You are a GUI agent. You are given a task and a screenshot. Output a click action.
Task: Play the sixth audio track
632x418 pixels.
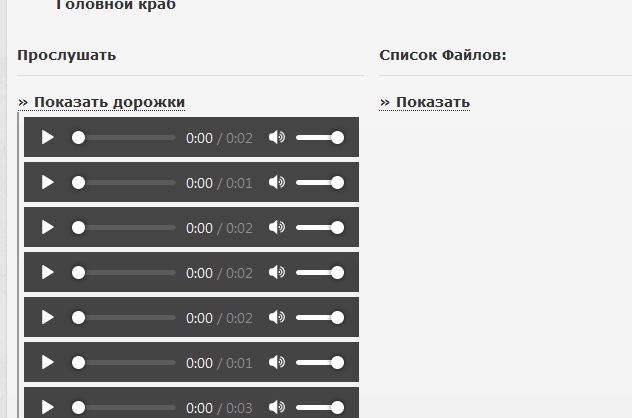pos(47,363)
